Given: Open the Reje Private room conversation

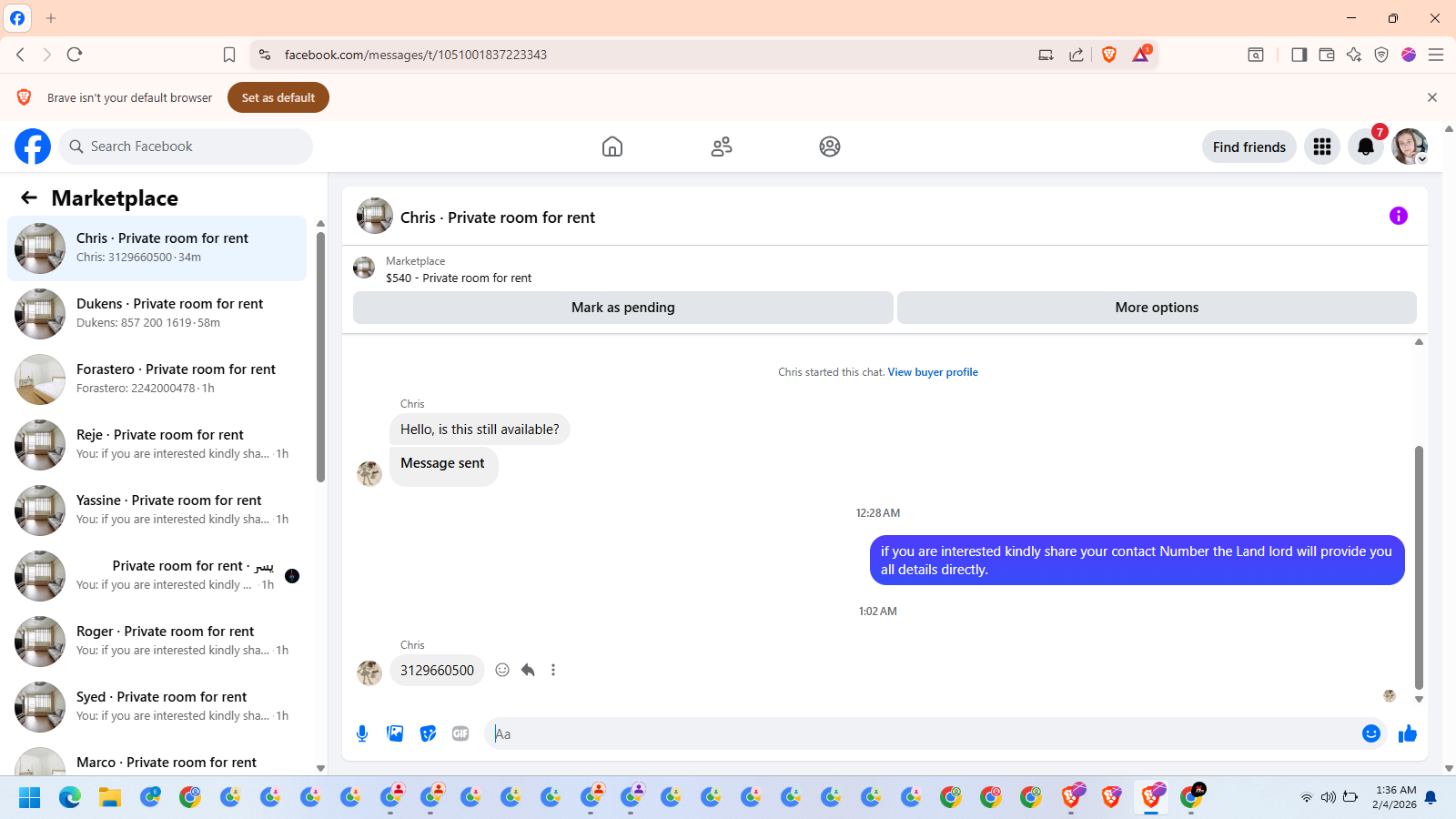Looking at the screenshot, I should coord(157,445).
